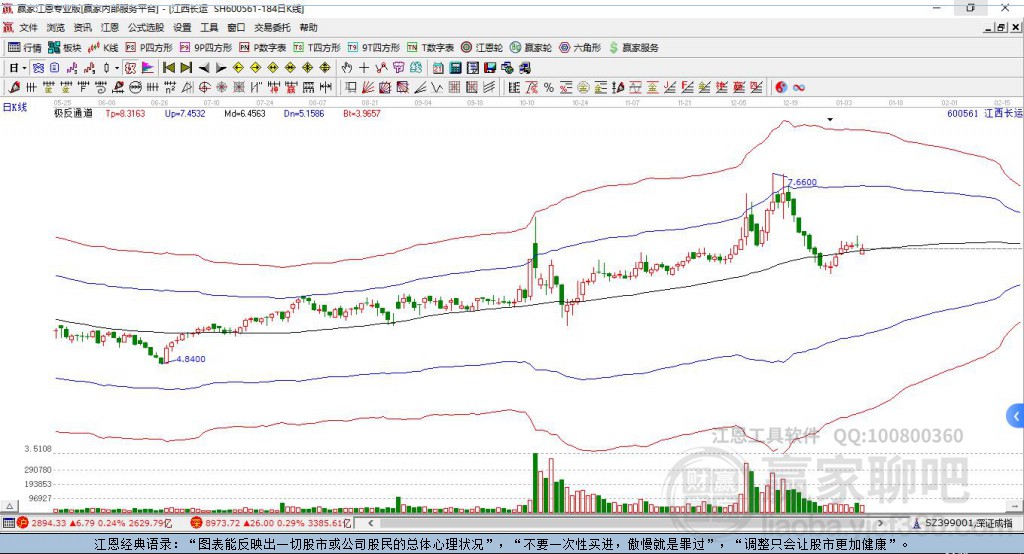The image size is (1024, 554).
Task: Open the 帮助 menu
Action: tap(308, 27)
